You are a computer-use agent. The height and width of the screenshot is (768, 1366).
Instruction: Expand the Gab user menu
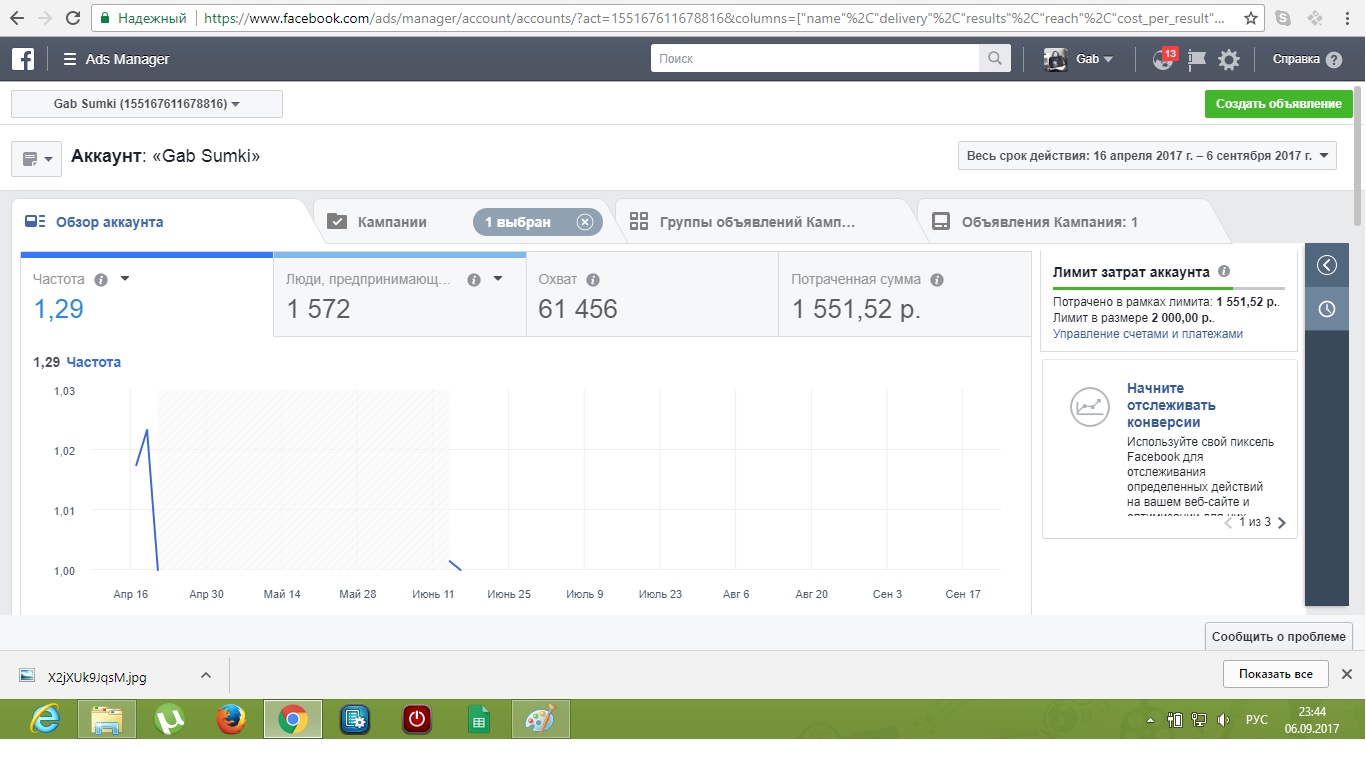tap(1094, 59)
